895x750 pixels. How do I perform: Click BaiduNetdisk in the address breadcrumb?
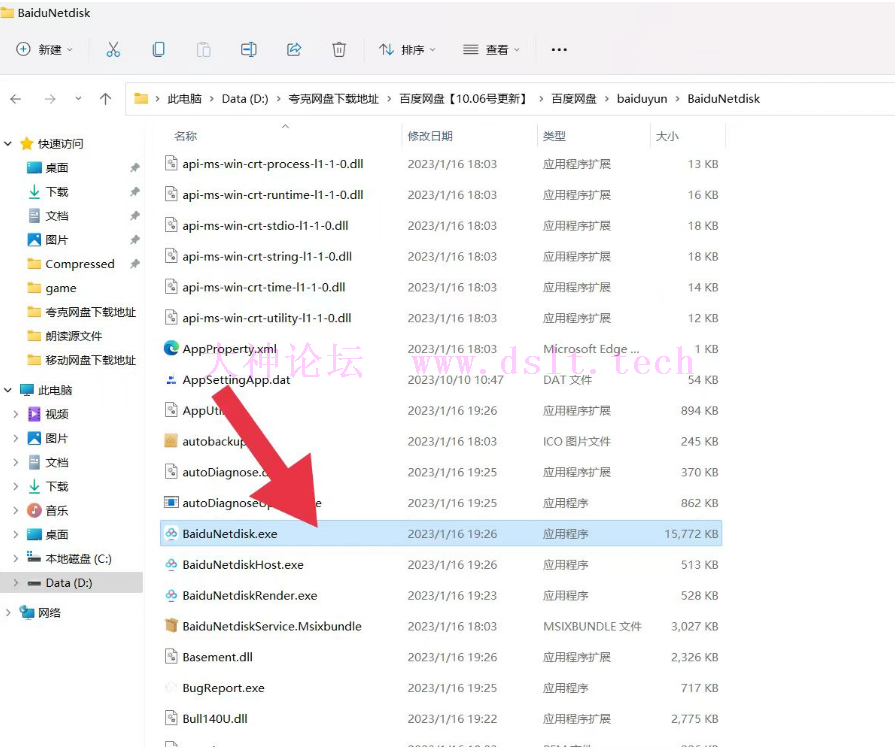723,99
